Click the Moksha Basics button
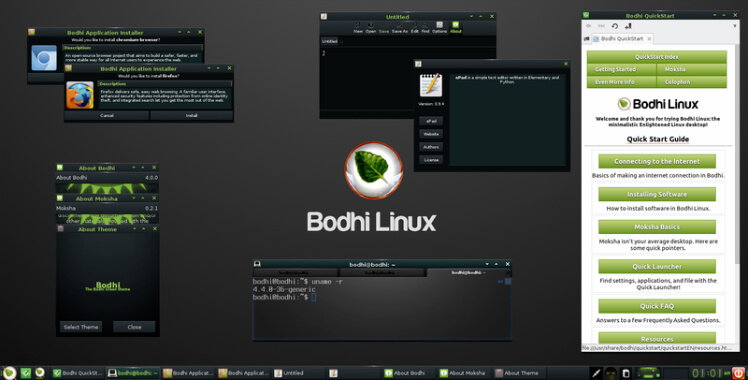The image size is (748, 380). coord(657,227)
